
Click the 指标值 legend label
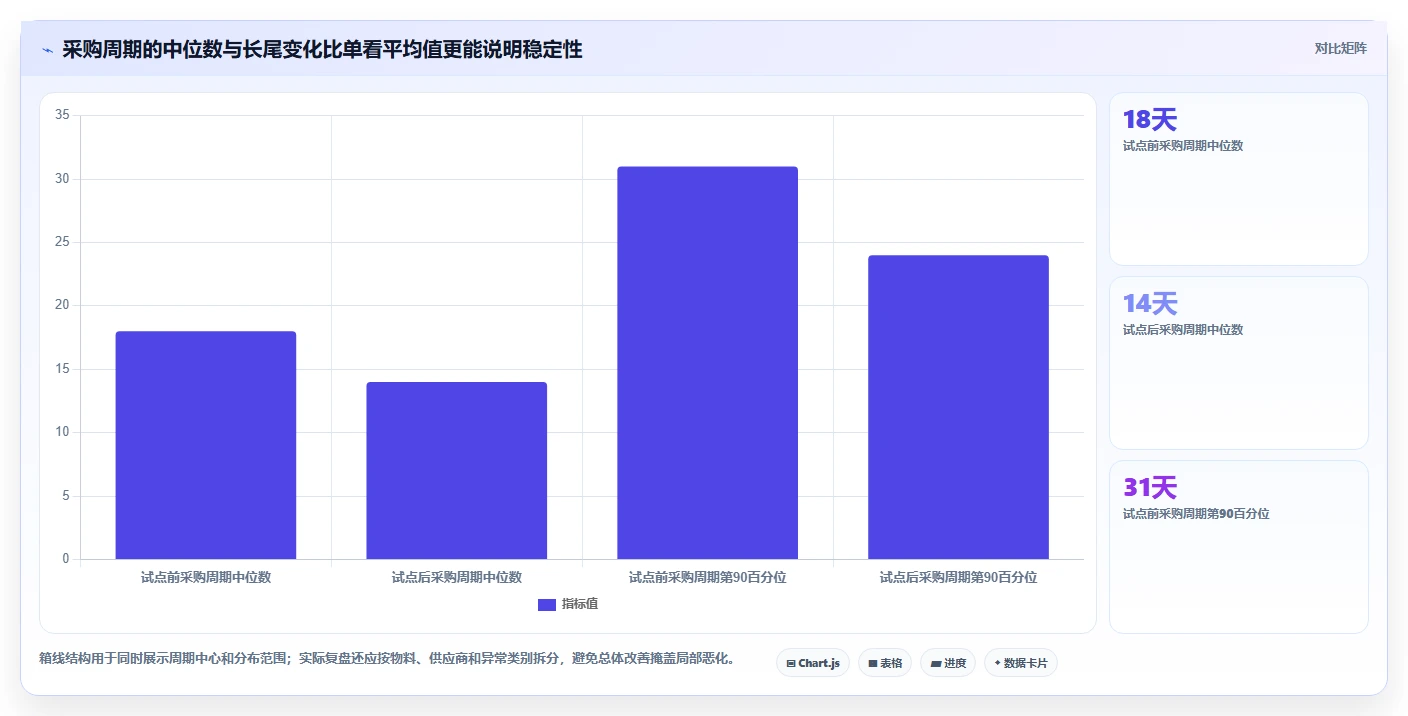pos(580,604)
